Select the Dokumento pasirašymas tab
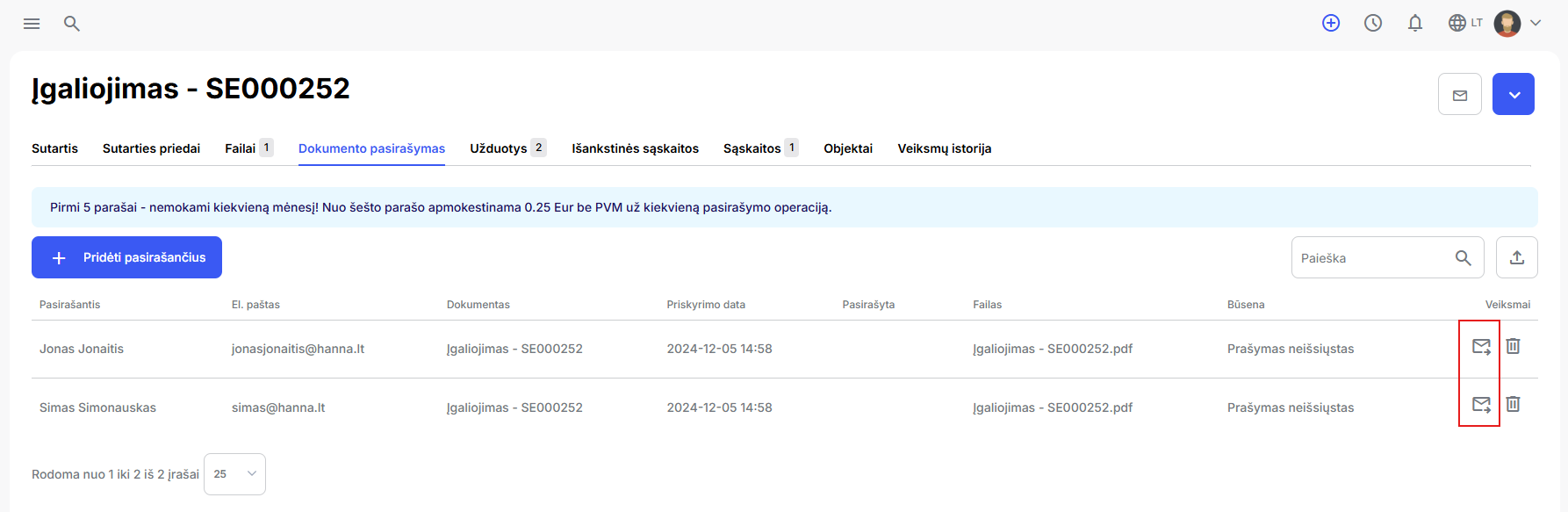 (371, 148)
